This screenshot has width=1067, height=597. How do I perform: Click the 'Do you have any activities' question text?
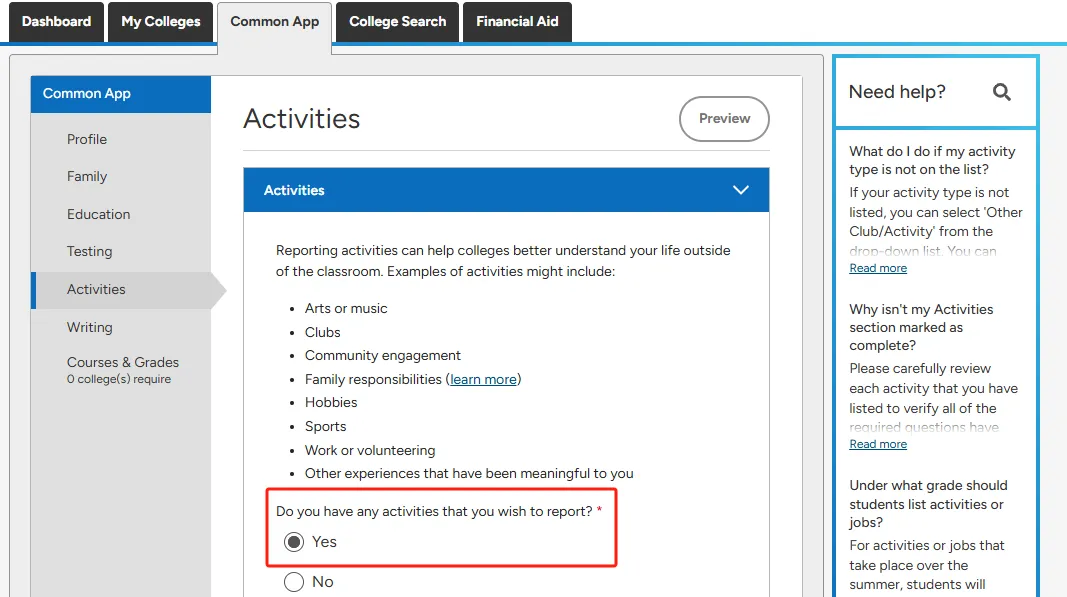click(434, 511)
